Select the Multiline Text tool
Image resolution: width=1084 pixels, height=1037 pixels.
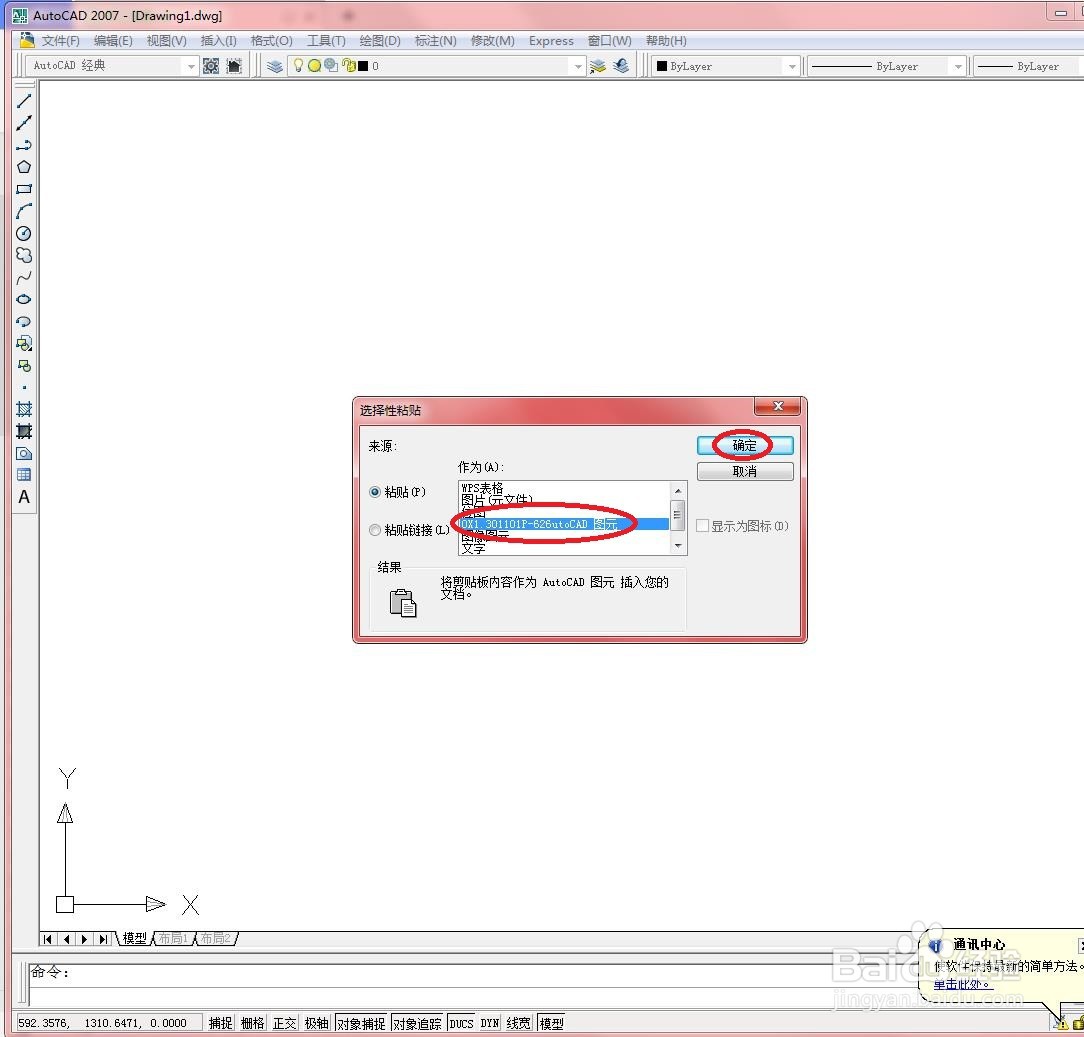[x=24, y=497]
